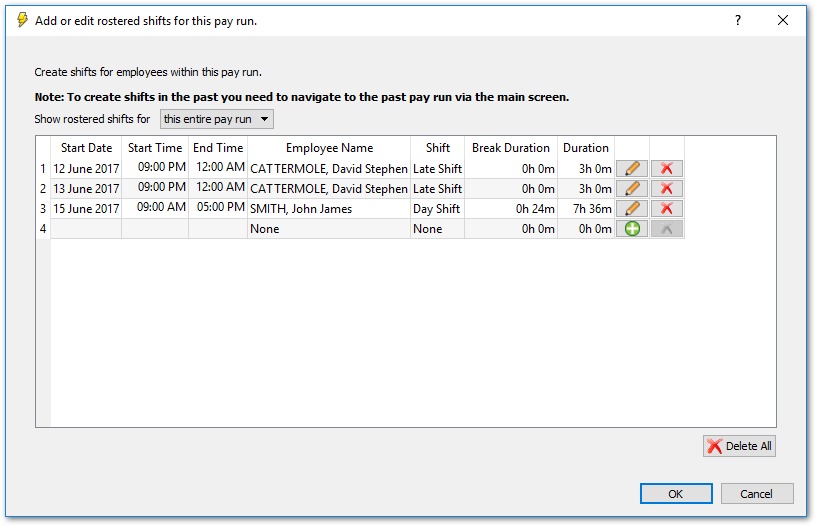Screen dimensions: 816x526
Task: Edit the 12 June 2017 shift with pencil icon
Action: [632, 169]
